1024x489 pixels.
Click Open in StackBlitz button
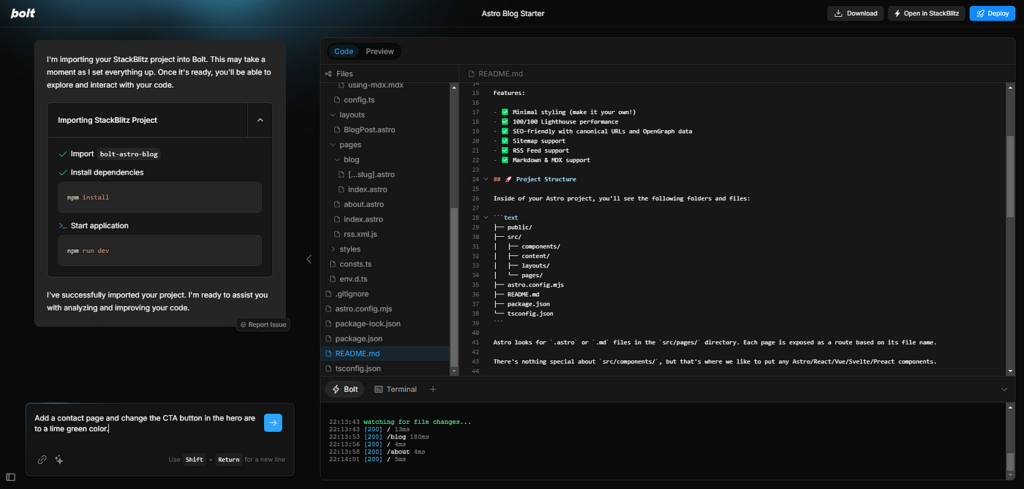[925, 13]
